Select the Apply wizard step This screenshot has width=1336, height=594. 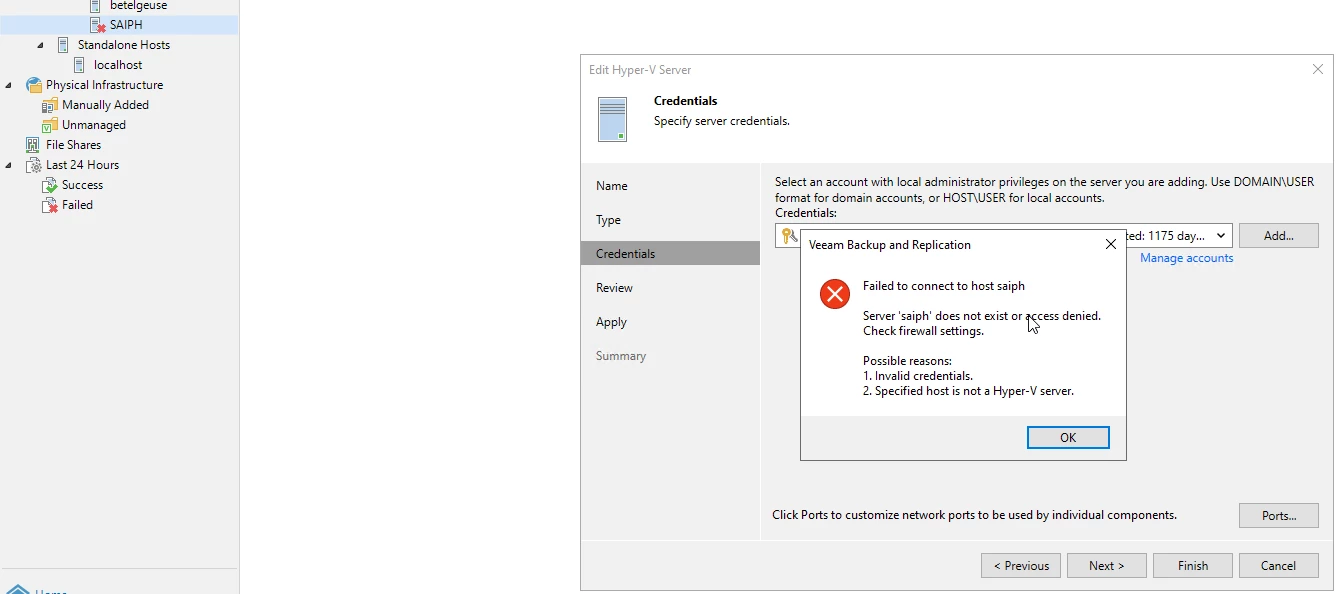click(670, 322)
